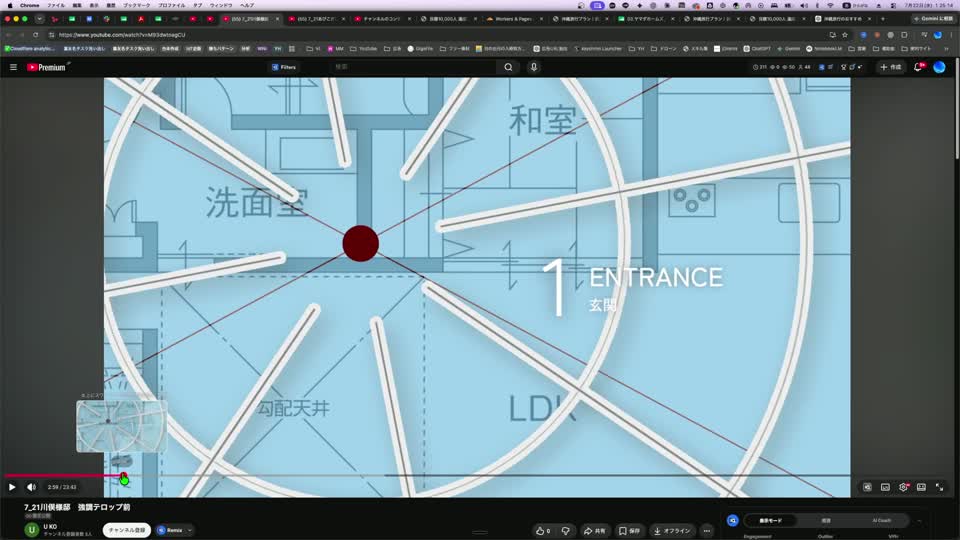Play the video with the play button
This screenshot has height=540, width=960.
(12, 487)
